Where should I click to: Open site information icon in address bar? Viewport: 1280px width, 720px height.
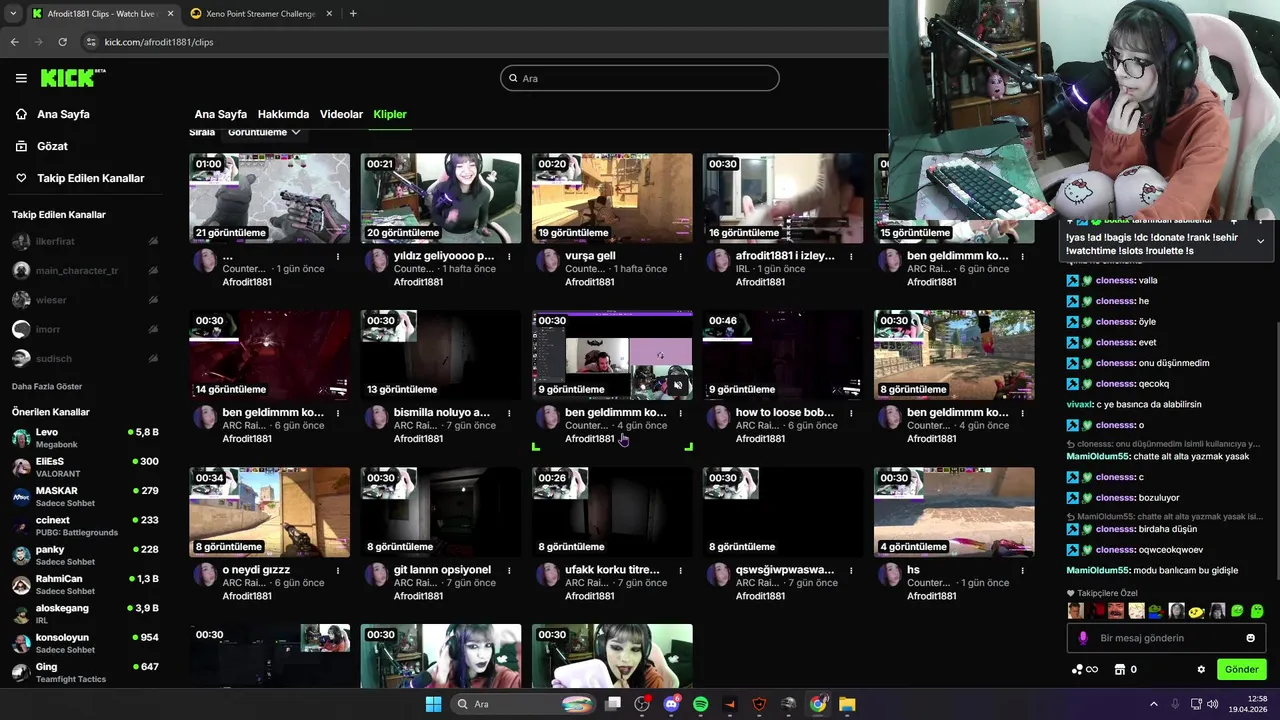[x=91, y=42]
